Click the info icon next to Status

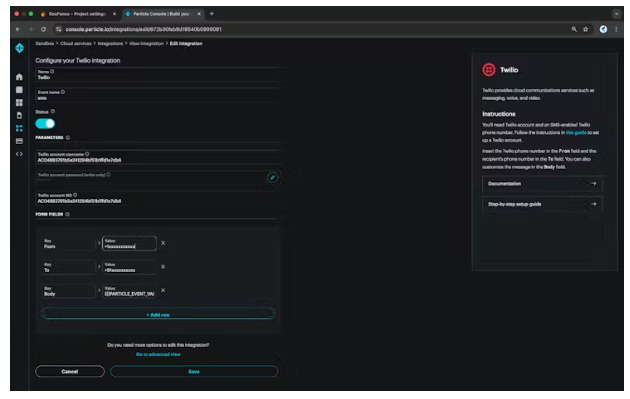tap(53, 111)
